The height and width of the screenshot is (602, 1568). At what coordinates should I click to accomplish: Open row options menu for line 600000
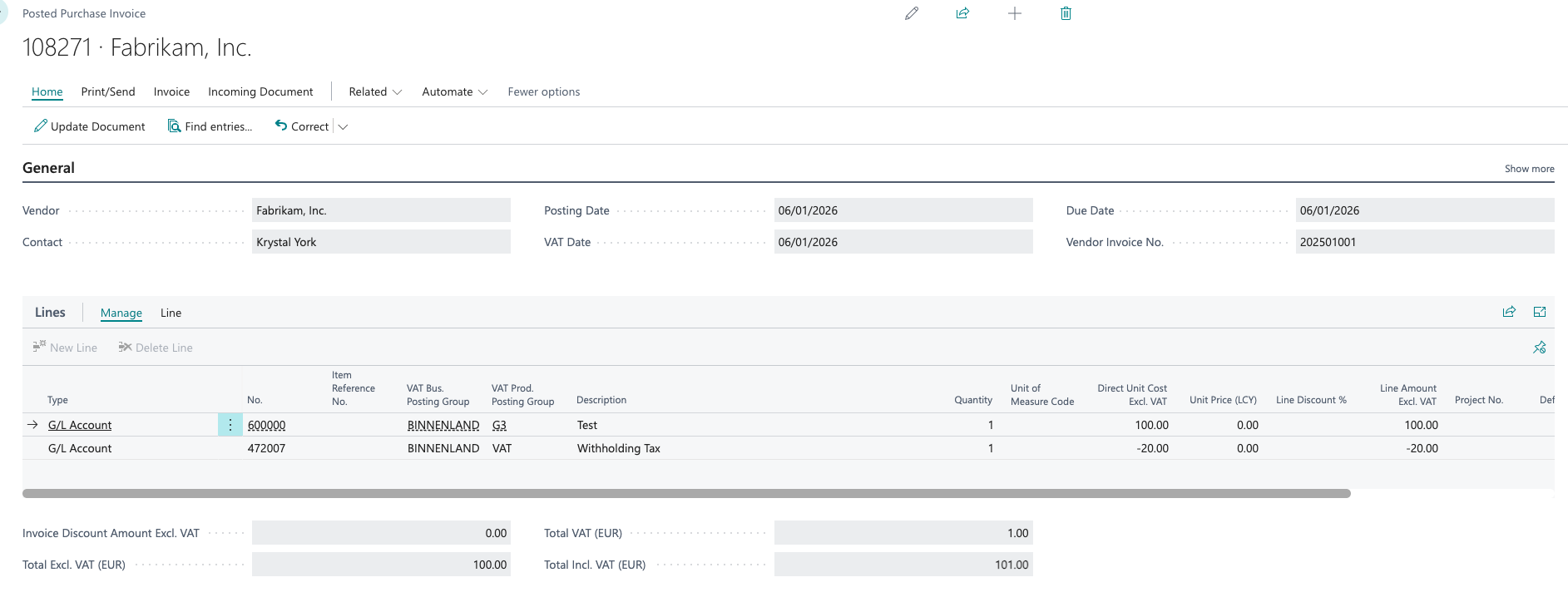230,425
